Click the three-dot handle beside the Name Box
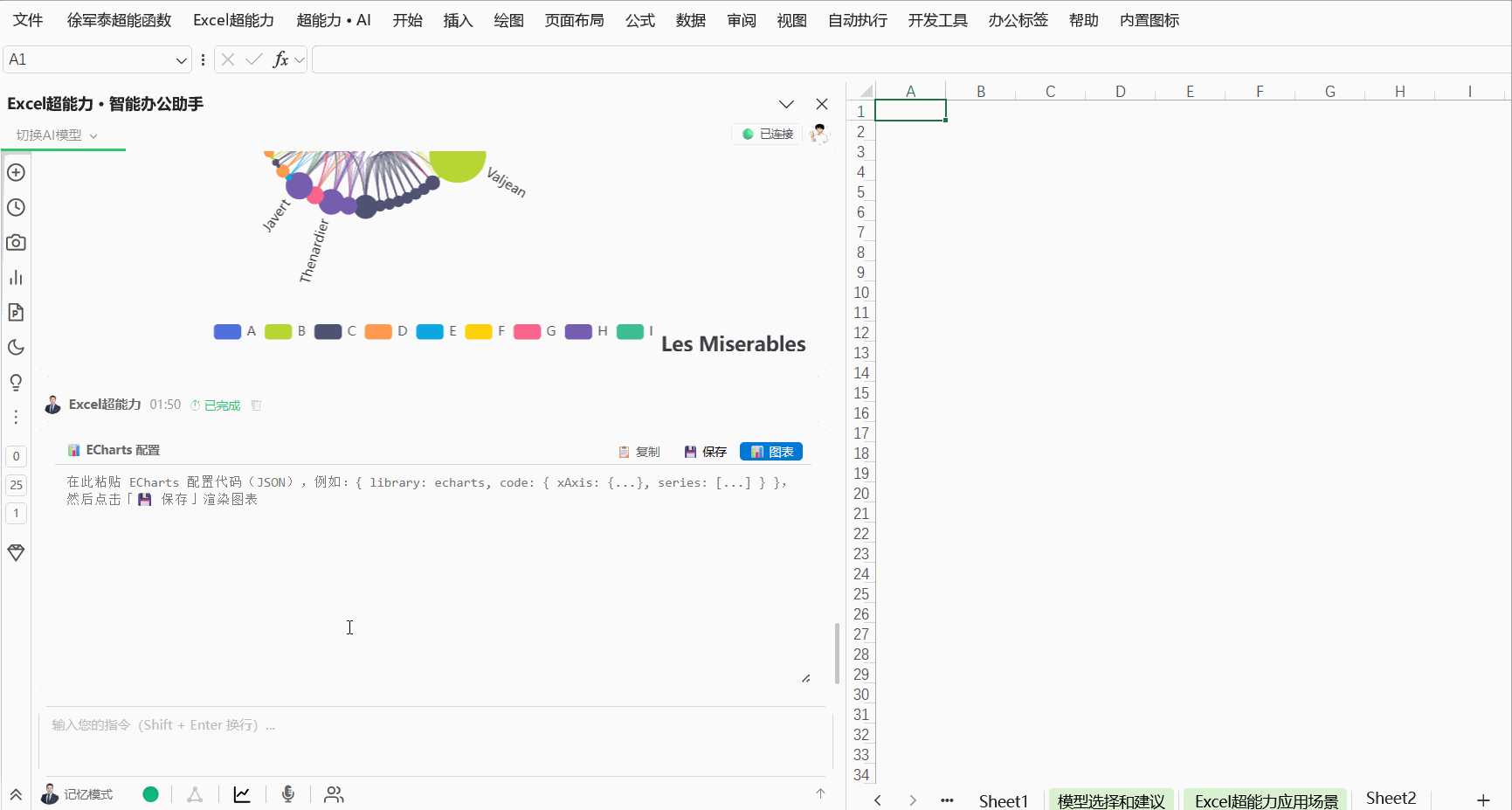The width and height of the screenshot is (1512, 810). point(203,59)
